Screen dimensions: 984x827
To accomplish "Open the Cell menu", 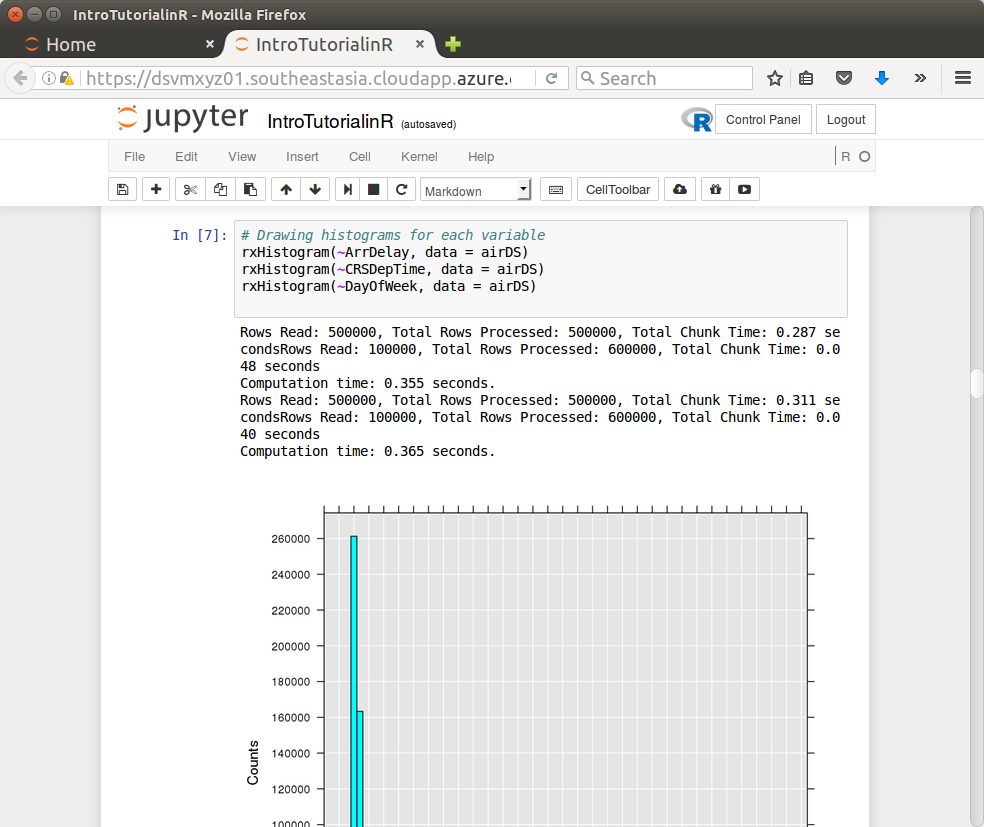I will (360, 156).
